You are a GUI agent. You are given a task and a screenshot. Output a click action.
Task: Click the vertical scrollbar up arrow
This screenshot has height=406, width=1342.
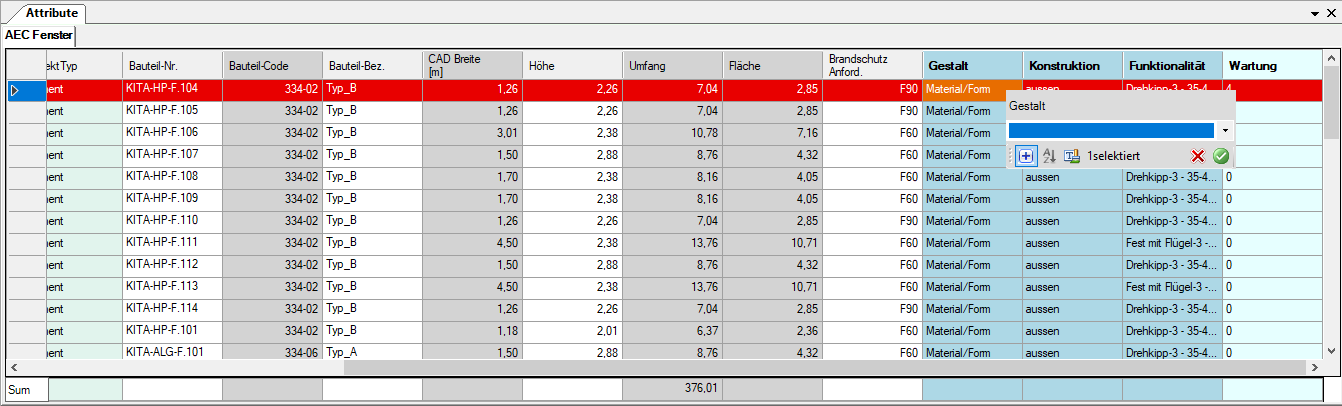[x=1330, y=57]
